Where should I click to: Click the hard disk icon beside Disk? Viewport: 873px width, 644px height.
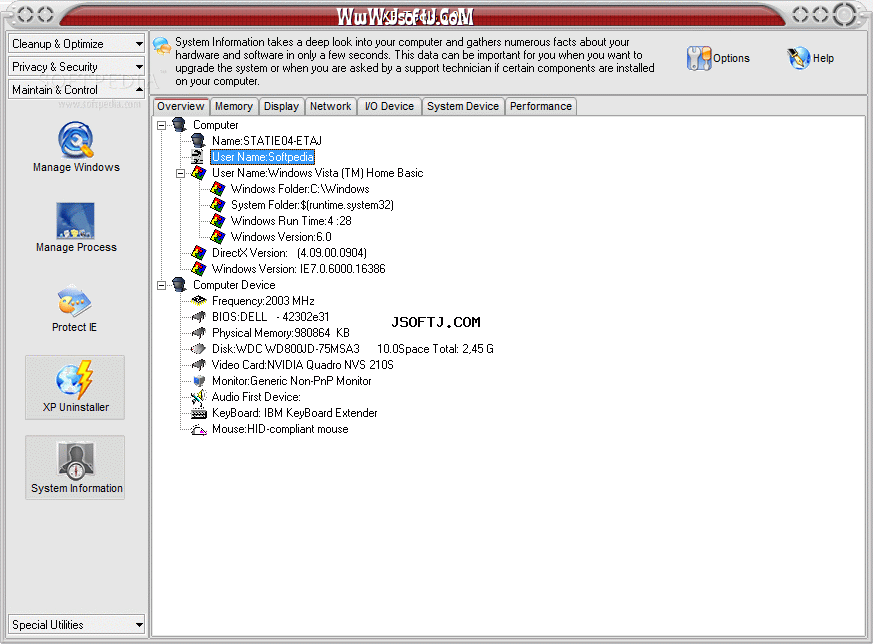198,349
